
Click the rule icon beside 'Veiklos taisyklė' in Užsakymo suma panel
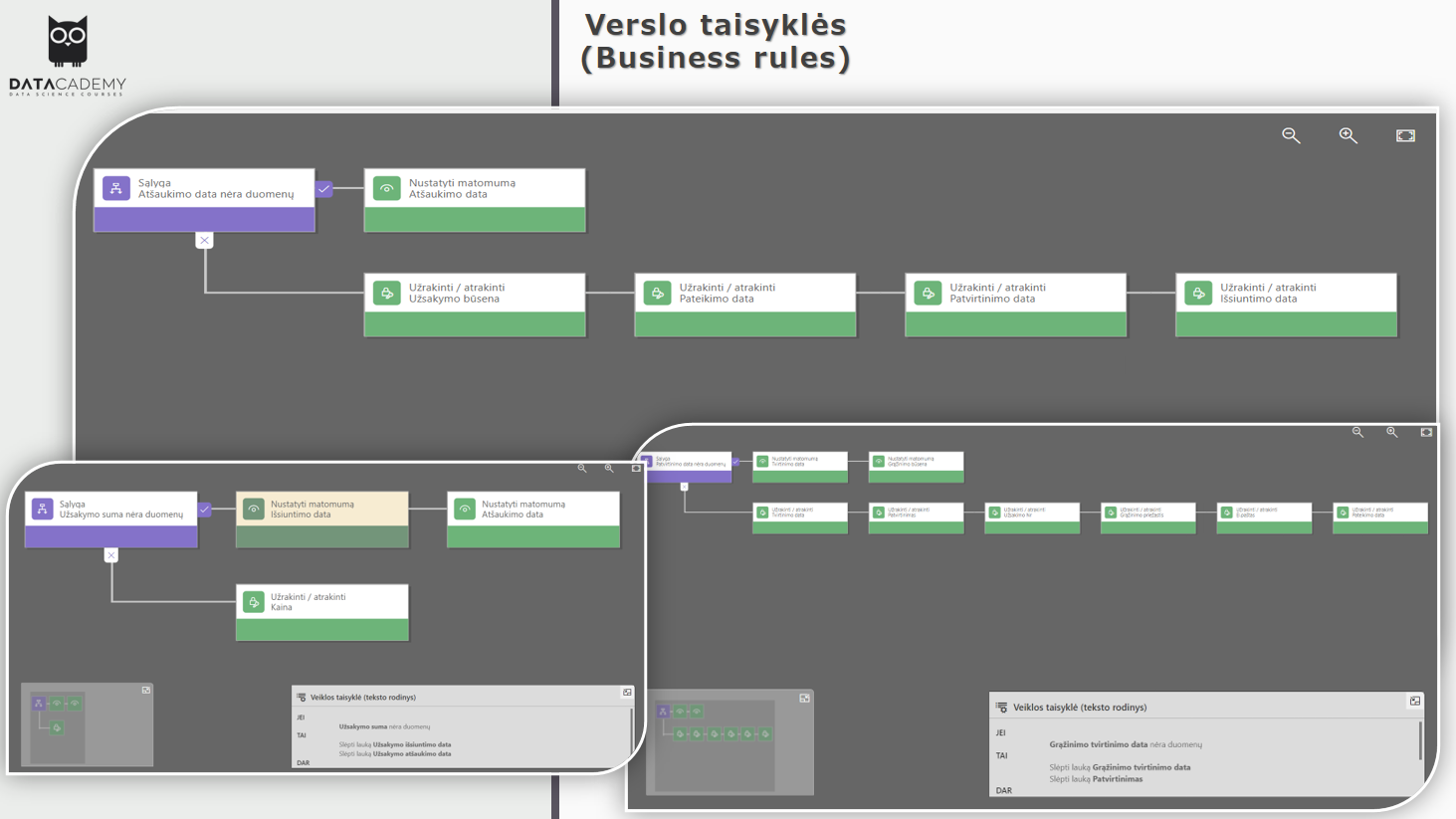(302, 698)
